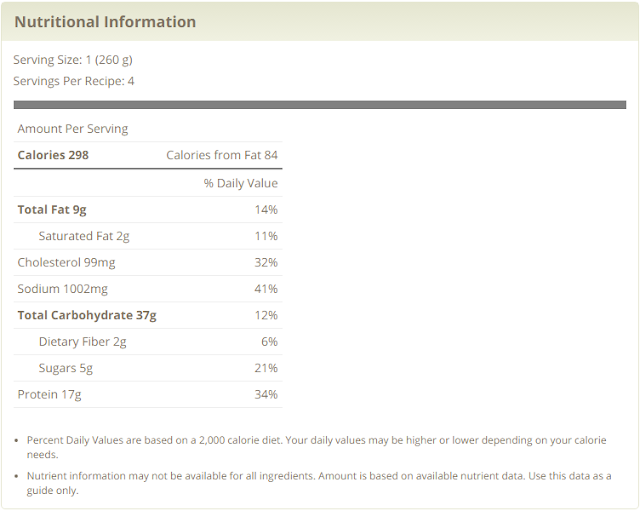
Task: Click the Percent Daily Values footnote
Action: click(x=316, y=446)
